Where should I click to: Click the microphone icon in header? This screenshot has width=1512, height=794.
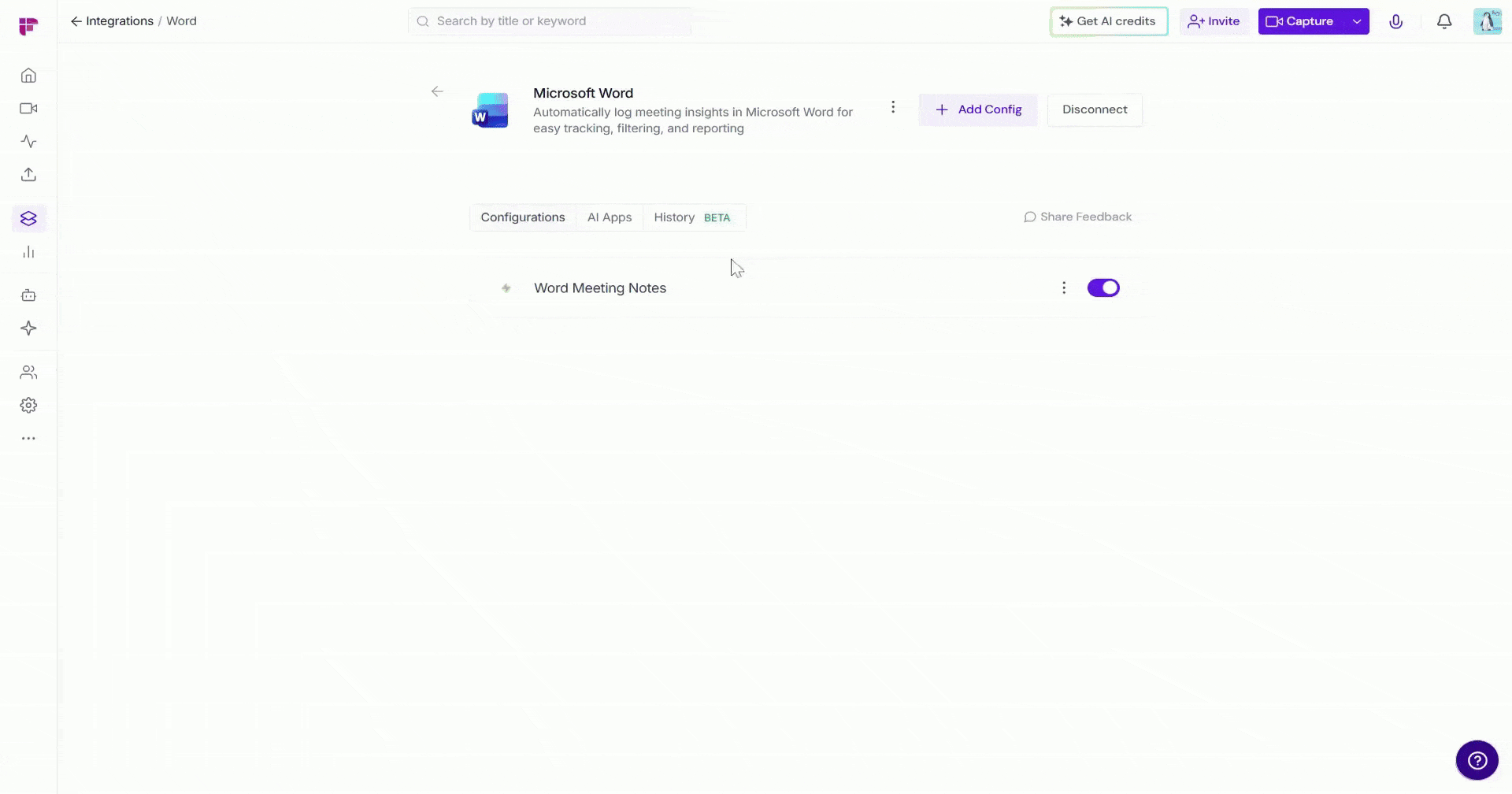coord(1396,21)
